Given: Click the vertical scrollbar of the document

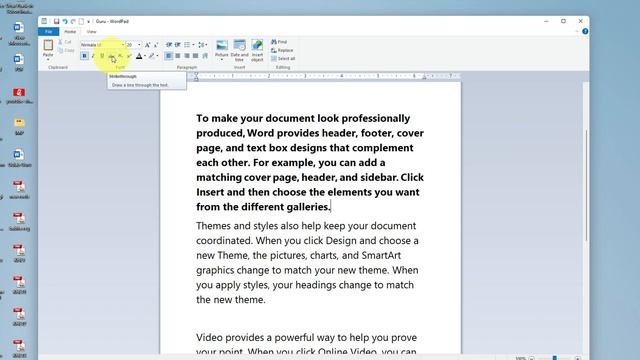Looking at the screenshot, I should [587, 186].
